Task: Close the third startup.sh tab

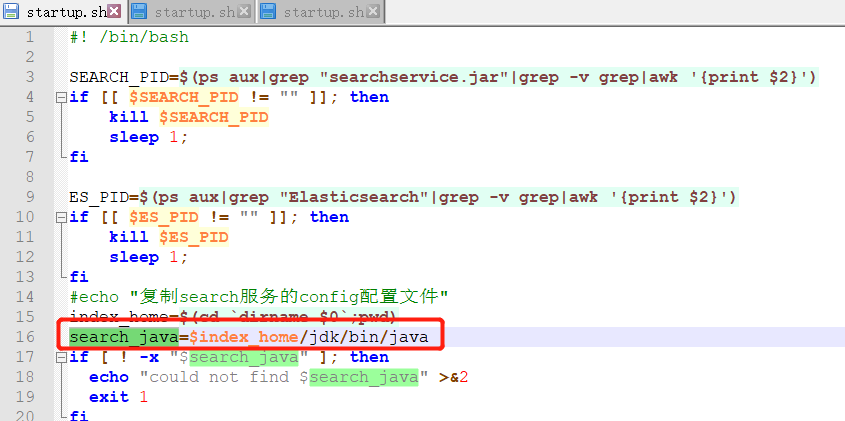Action: coord(371,12)
